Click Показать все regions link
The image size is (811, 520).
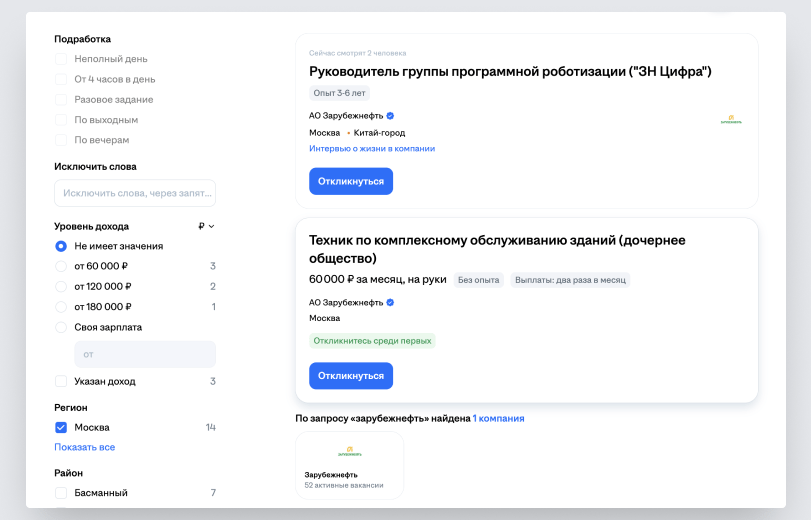(x=85, y=447)
